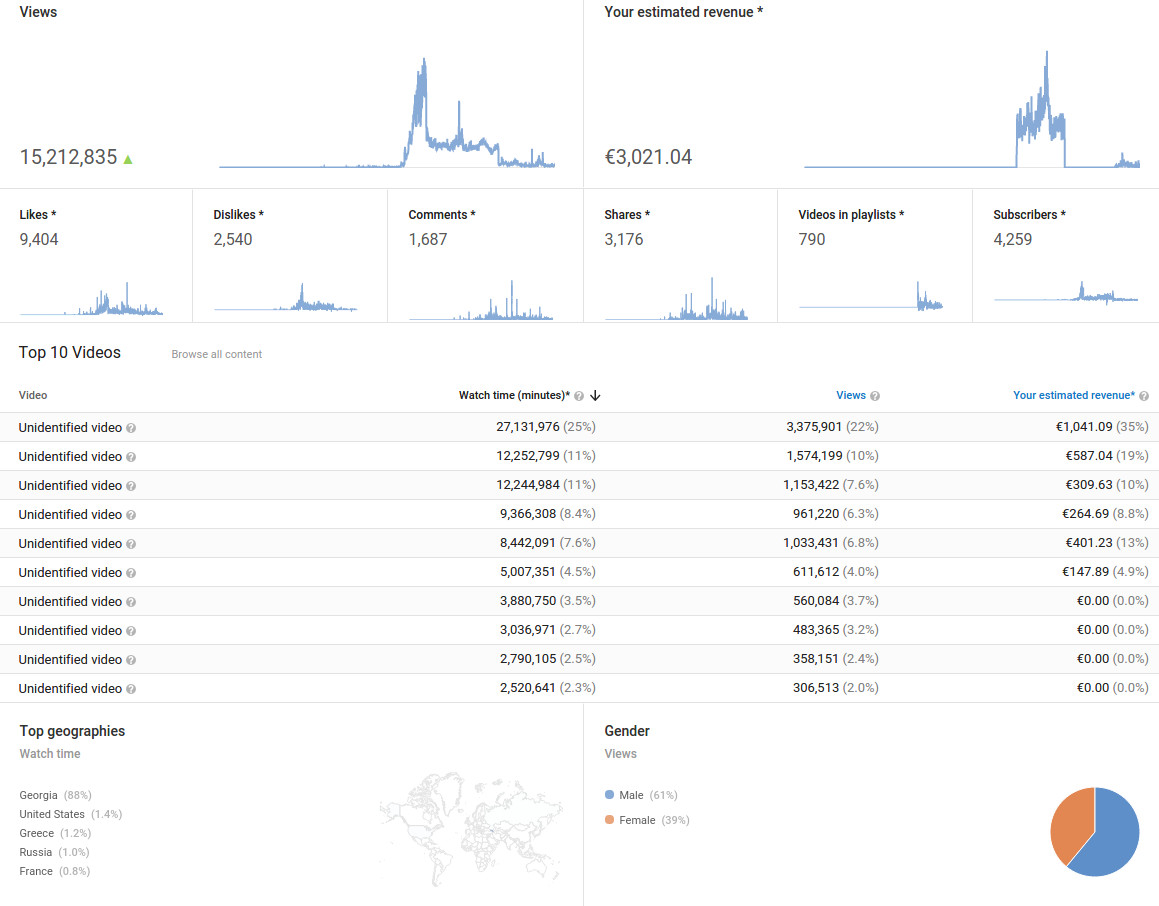Image resolution: width=1159 pixels, height=906 pixels.
Task: Click the revenue cell €147.89 (4.9%)
Action: [1105, 572]
